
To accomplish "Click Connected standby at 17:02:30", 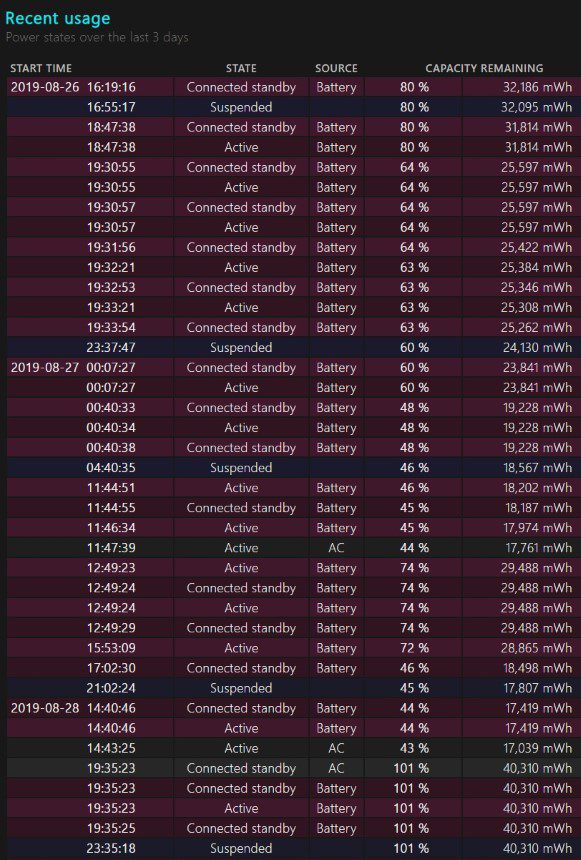I will click(241, 668).
